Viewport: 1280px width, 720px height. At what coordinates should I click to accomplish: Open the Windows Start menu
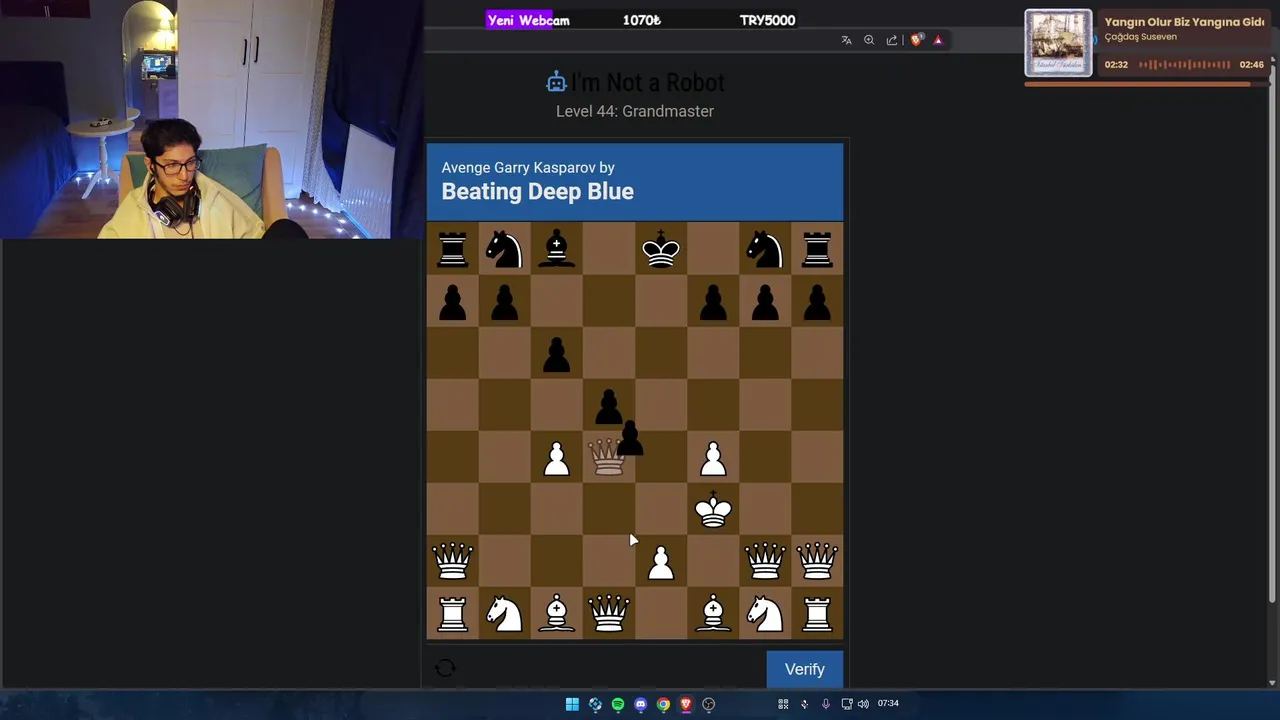[x=572, y=704]
